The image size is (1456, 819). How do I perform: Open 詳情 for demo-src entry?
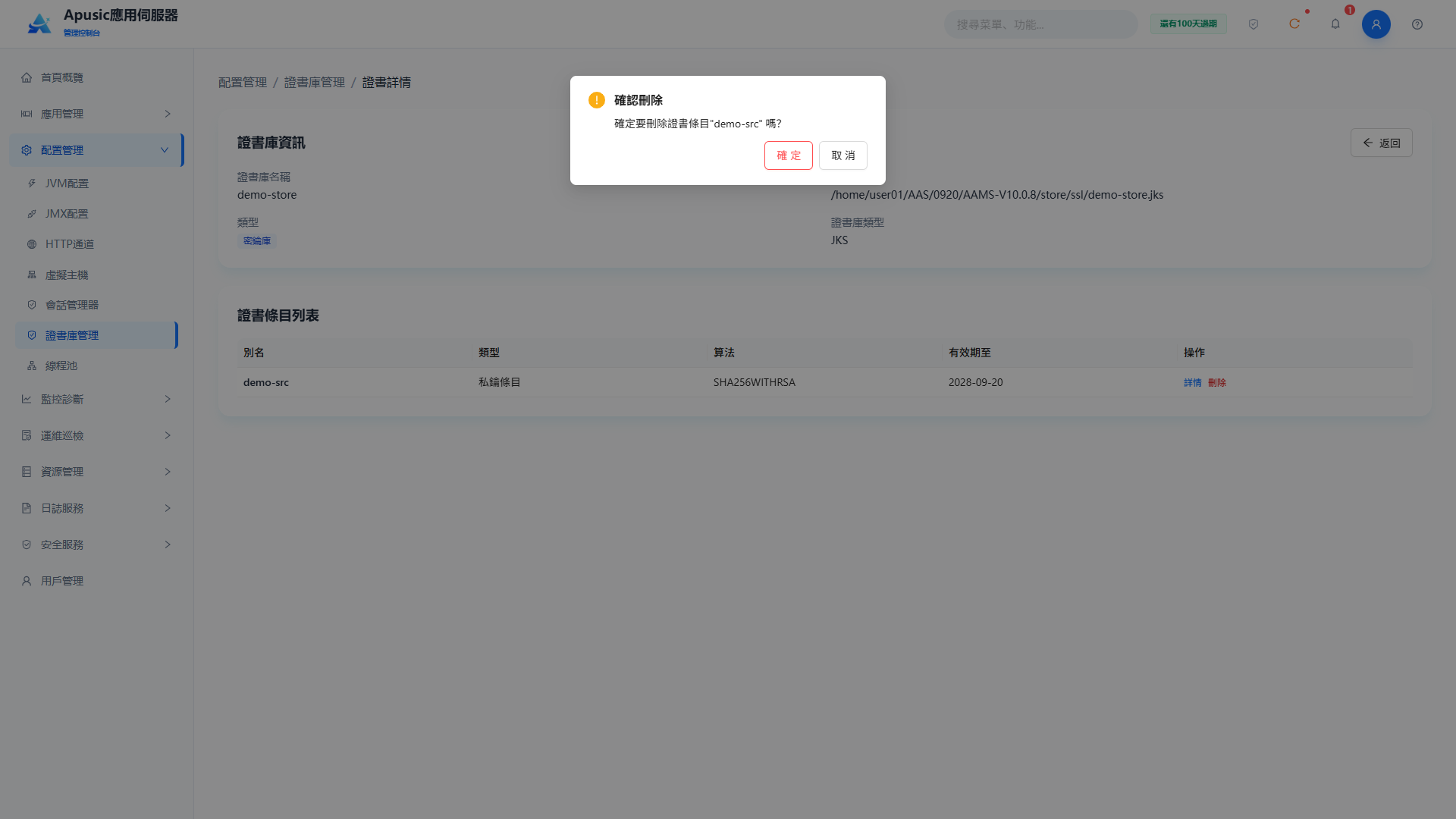[1192, 383]
